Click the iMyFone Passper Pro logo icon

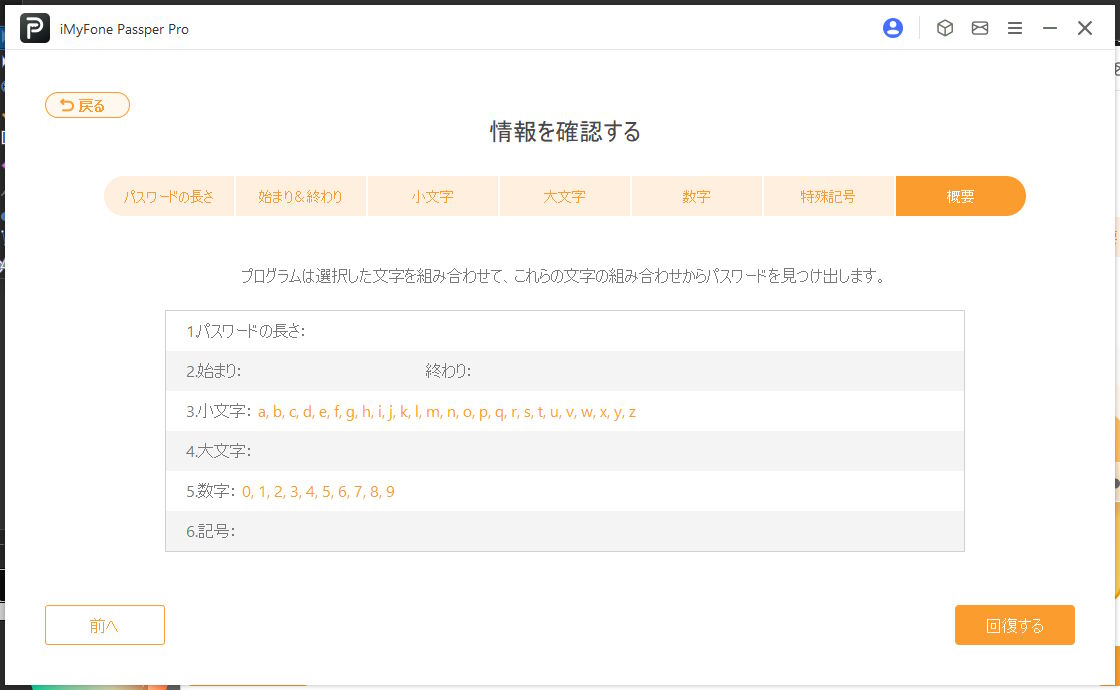(x=35, y=29)
